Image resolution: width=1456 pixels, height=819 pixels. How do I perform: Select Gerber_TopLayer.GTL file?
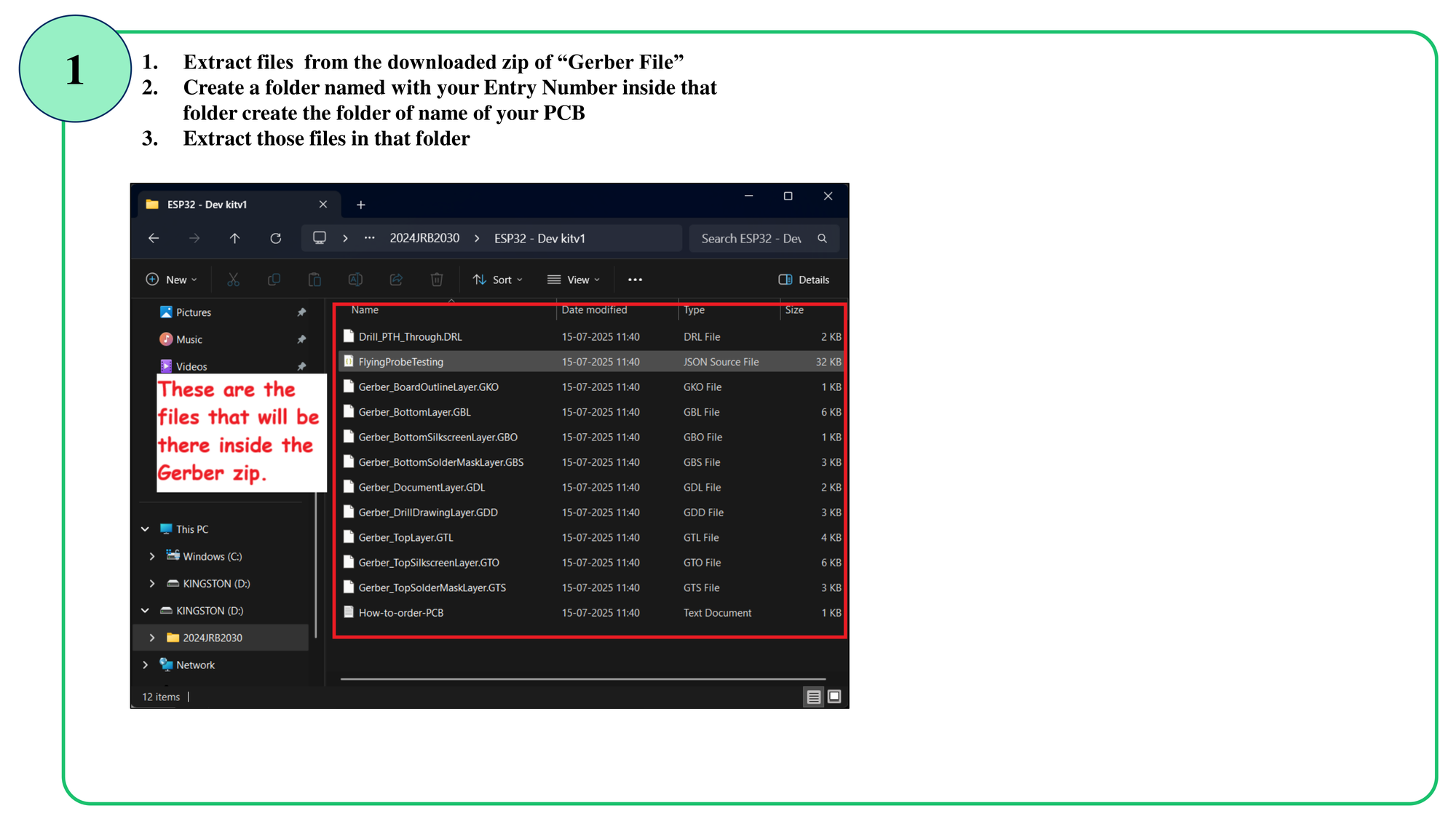pos(591,537)
